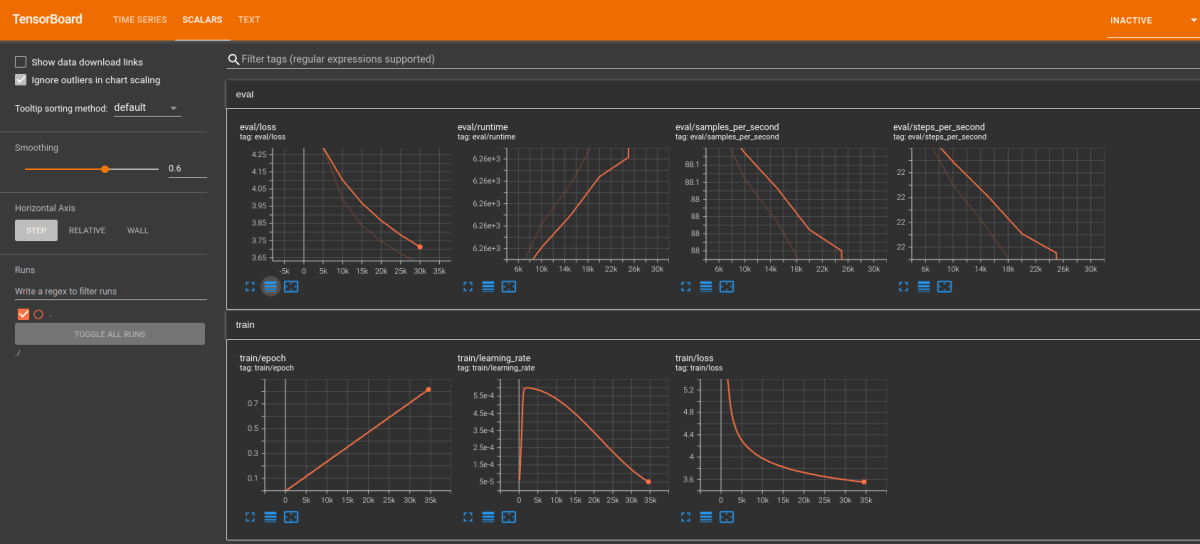Fit domain to data on eval/runtime

(x=509, y=287)
